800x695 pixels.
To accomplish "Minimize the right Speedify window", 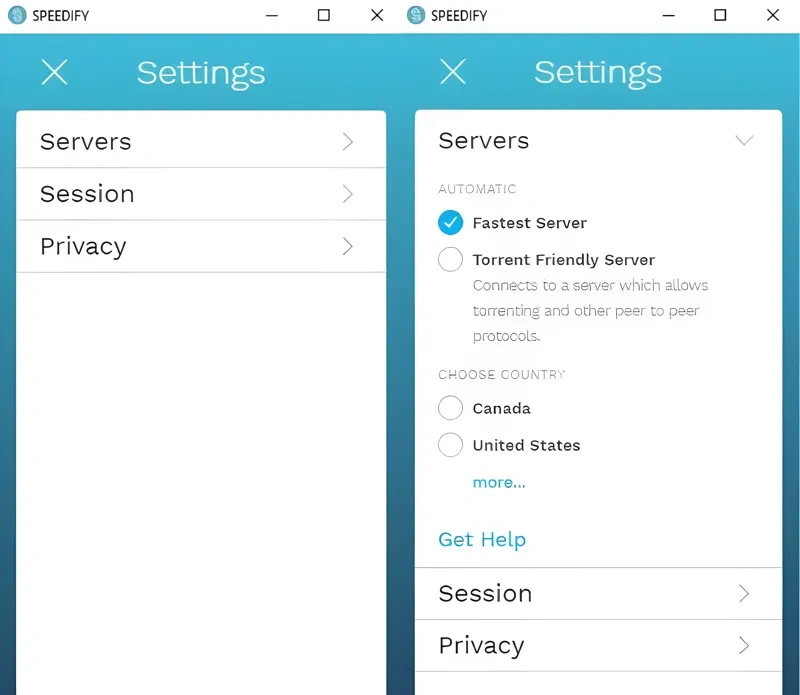I will [668, 15].
